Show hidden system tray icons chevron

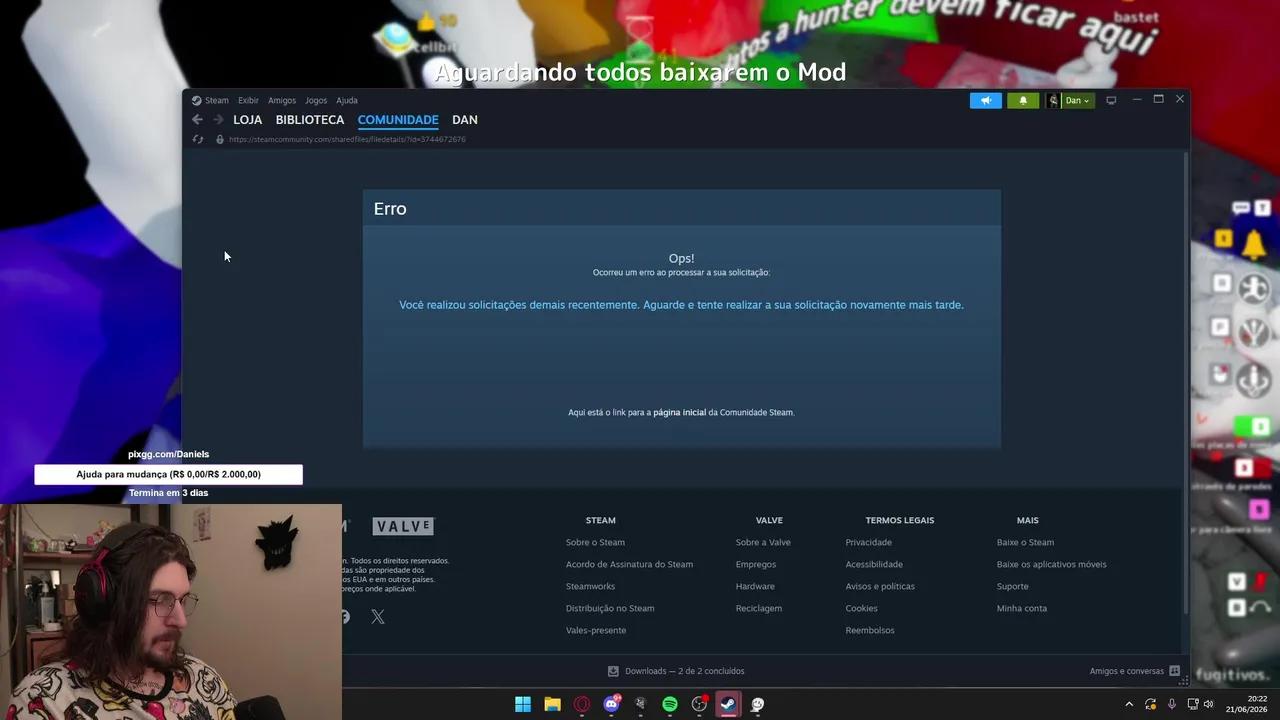coord(1129,704)
